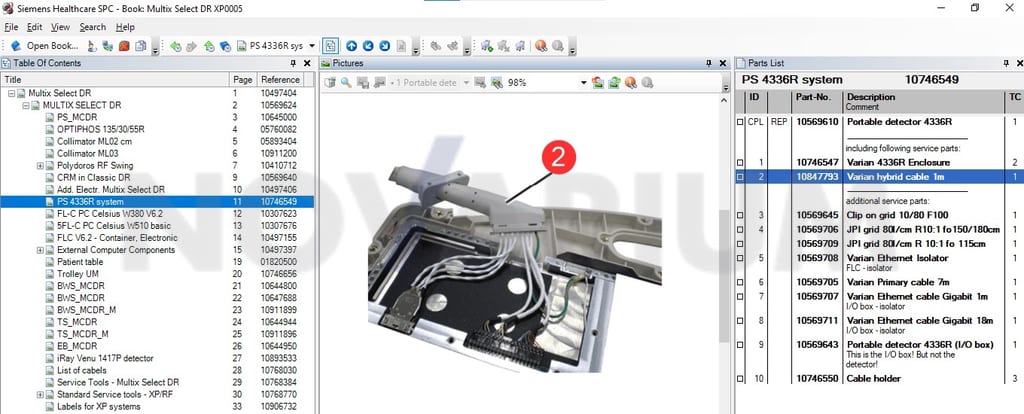Close the Pictures panel
The image size is (1024, 414).
[723, 63]
